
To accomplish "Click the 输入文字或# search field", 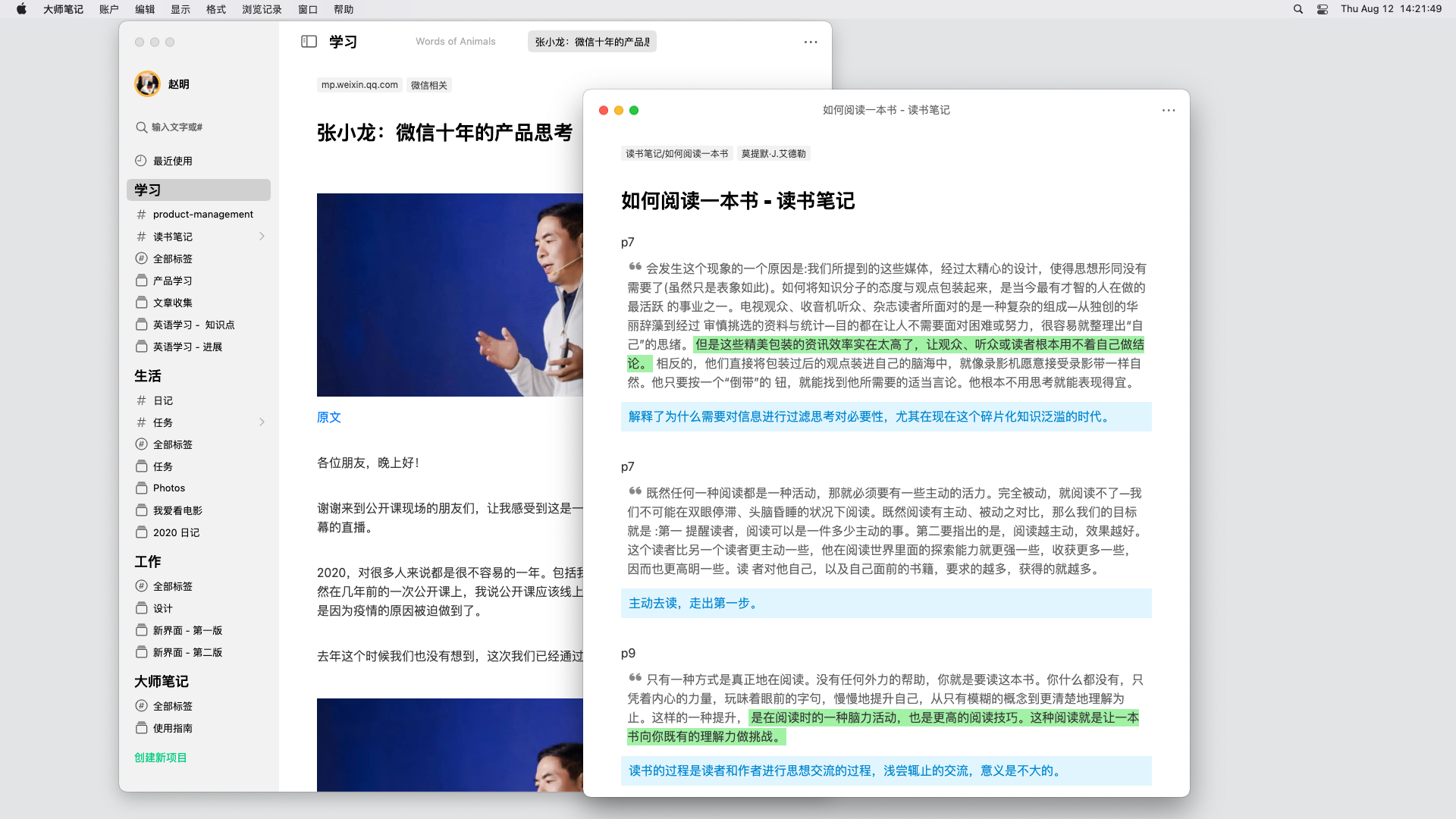I will (x=177, y=127).
